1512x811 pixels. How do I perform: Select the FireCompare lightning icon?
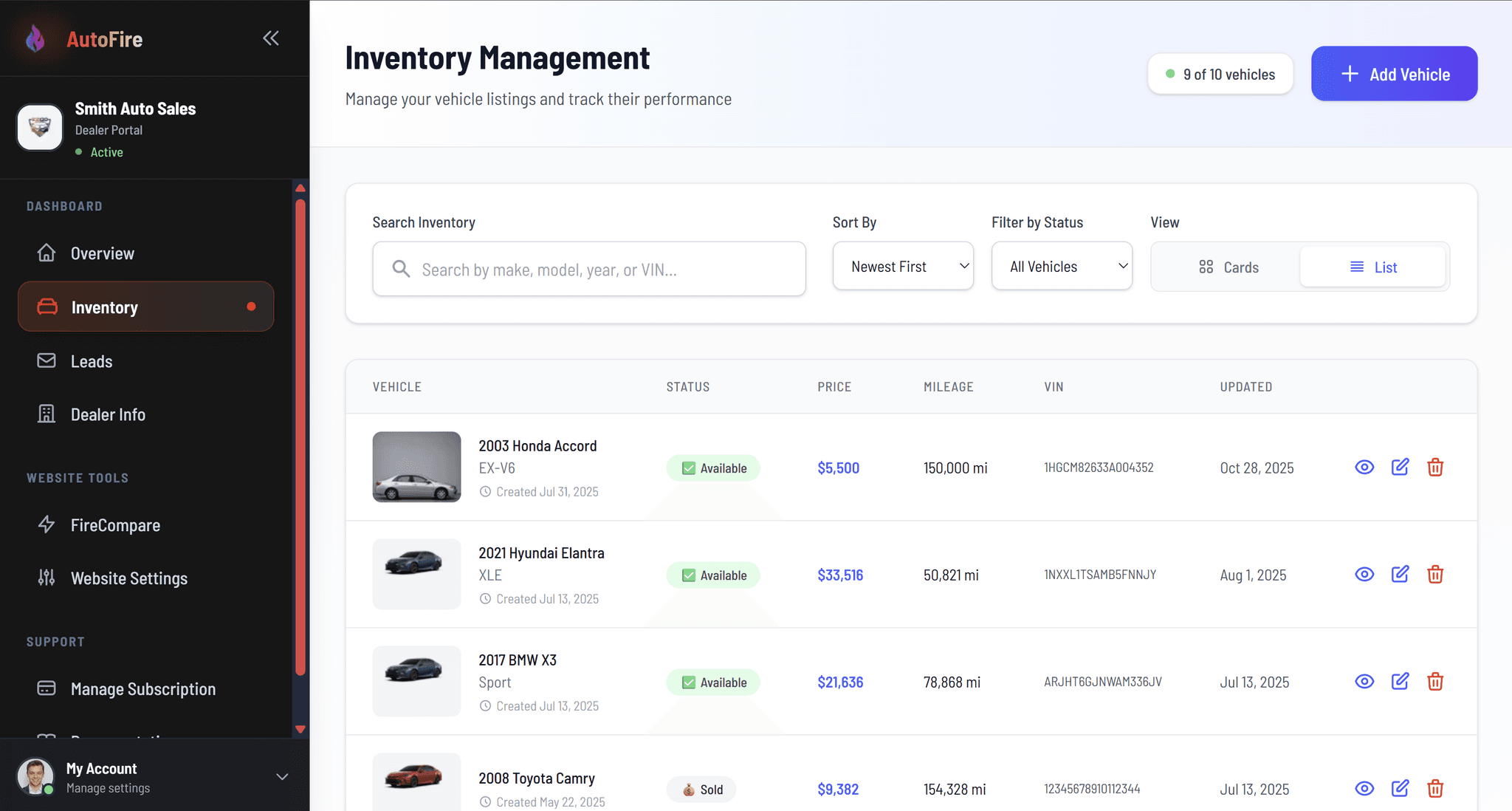pyautogui.click(x=47, y=524)
